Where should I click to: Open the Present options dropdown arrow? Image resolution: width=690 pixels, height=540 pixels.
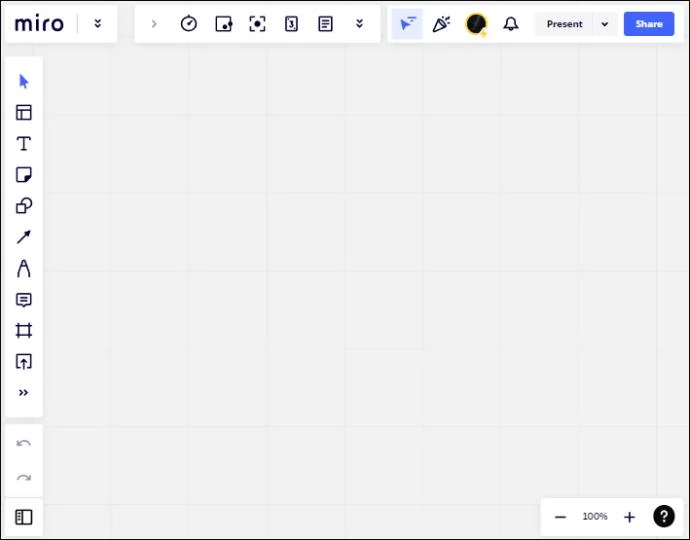pyautogui.click(x=604, y=24)
